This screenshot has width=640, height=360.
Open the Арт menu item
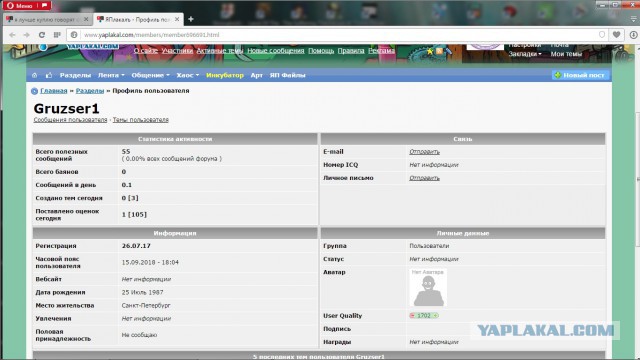pyautogui.click(x=256, y=75)
